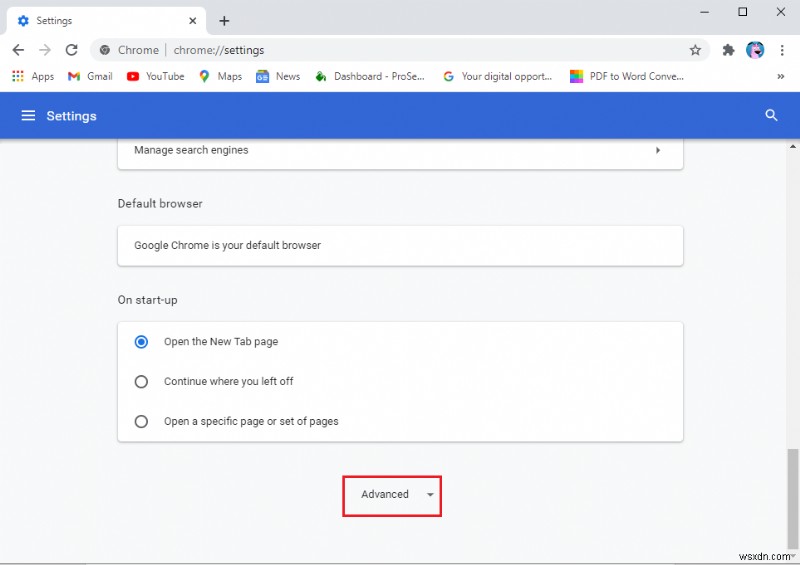Expand the Advanced settings section

pos(392,496)
